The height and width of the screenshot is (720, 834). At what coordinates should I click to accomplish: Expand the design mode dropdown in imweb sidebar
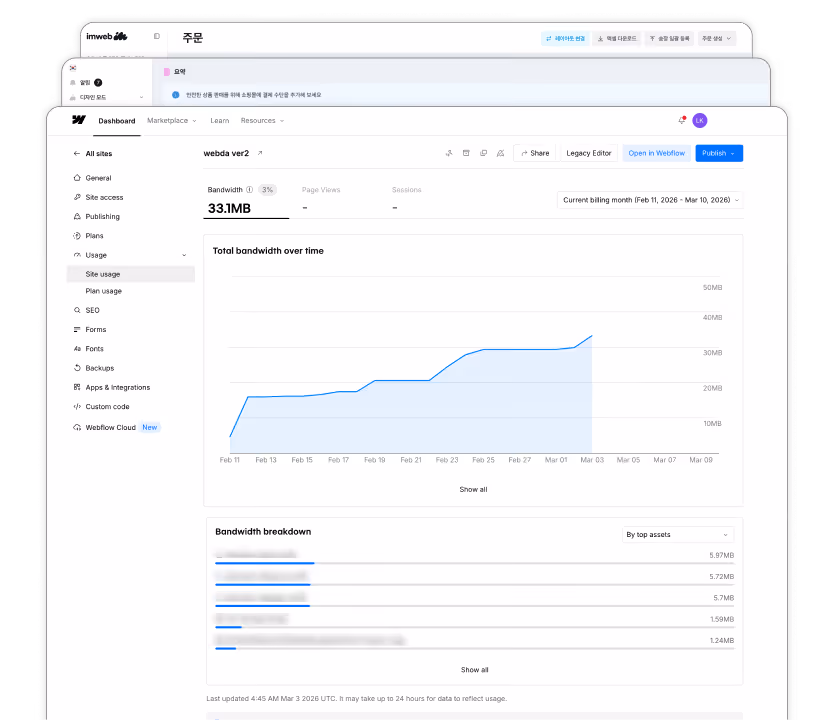(x=141, y=97)
